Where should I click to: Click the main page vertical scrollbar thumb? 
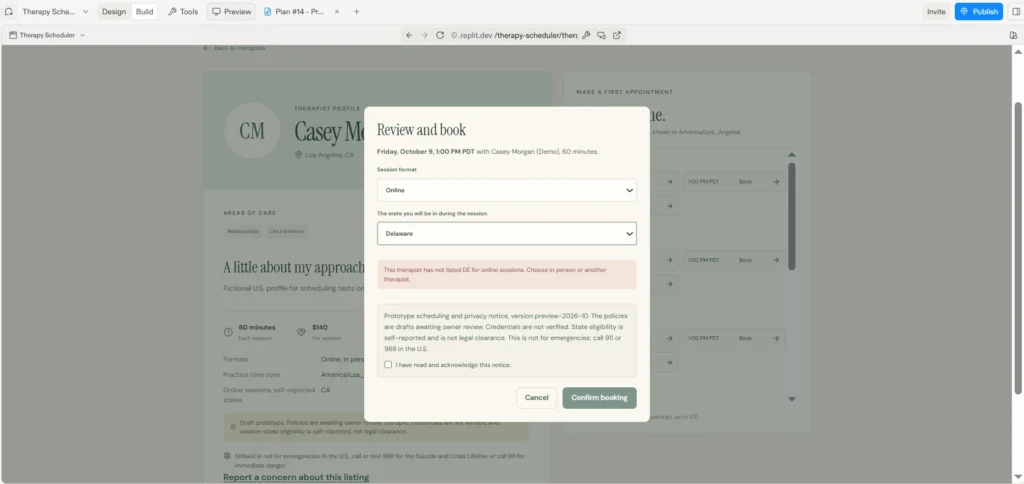pos(1017,248)
